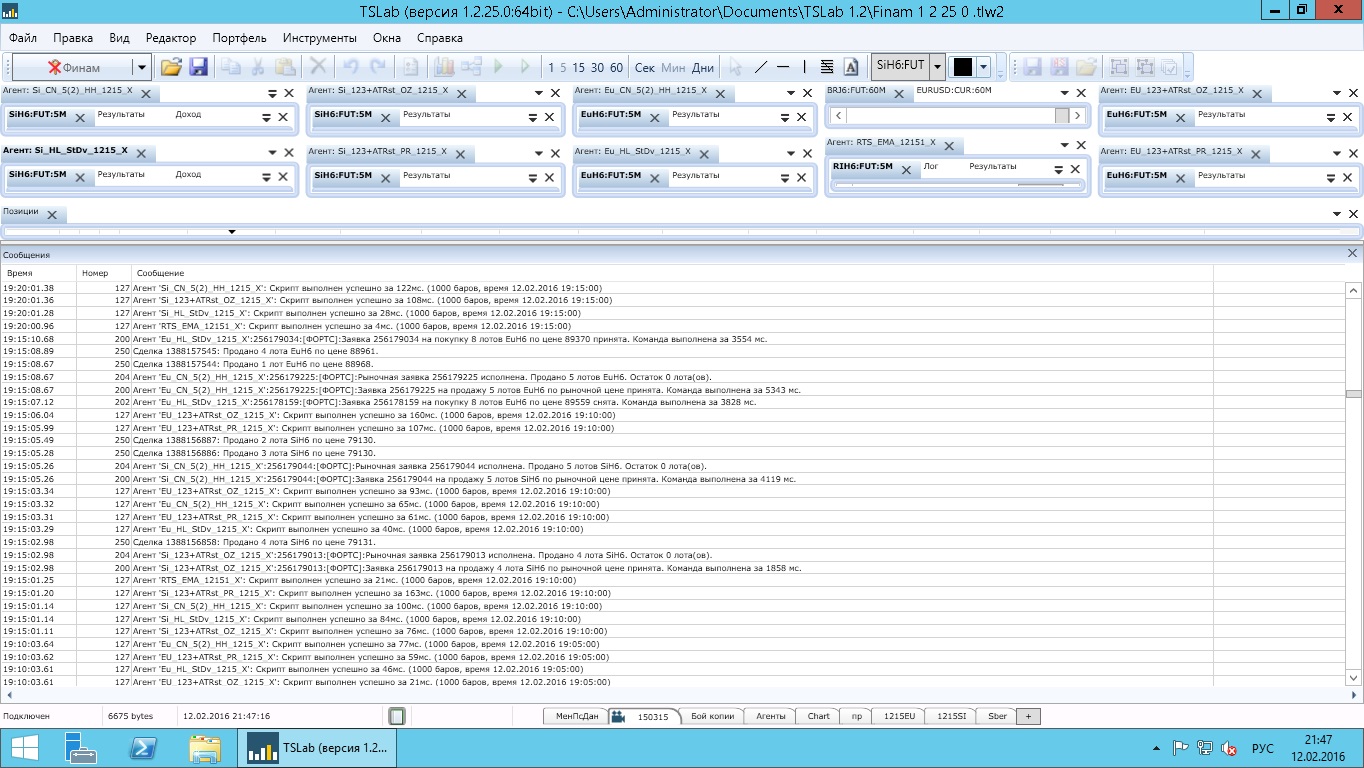
Task: Click the BRJ6 panel horizontal scroll left arrow
Action: click(x=838, y=116)
